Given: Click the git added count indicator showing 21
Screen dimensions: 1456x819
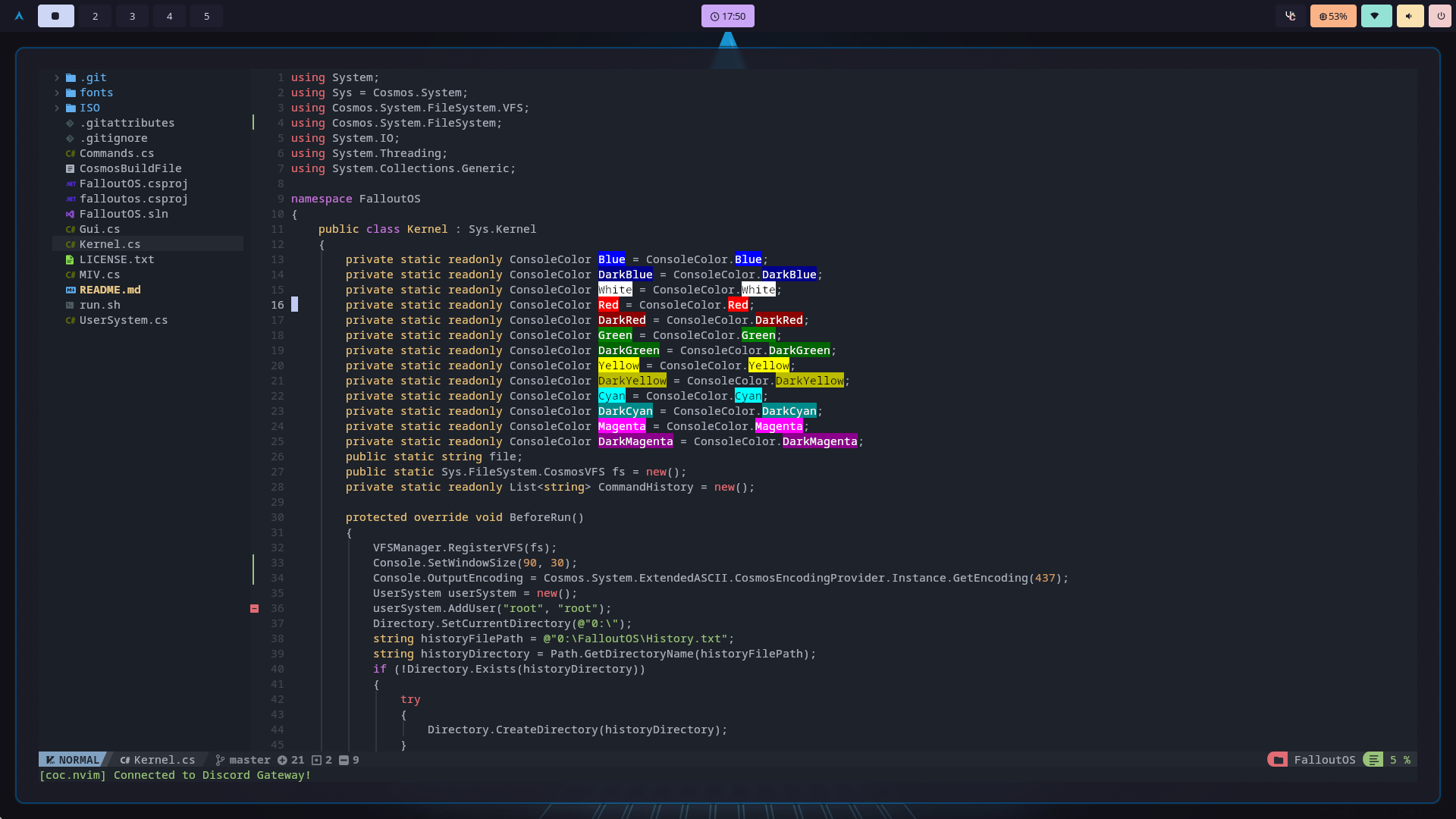Looking at the screenshot, I should pyautogui.click(x=290, y=760).
